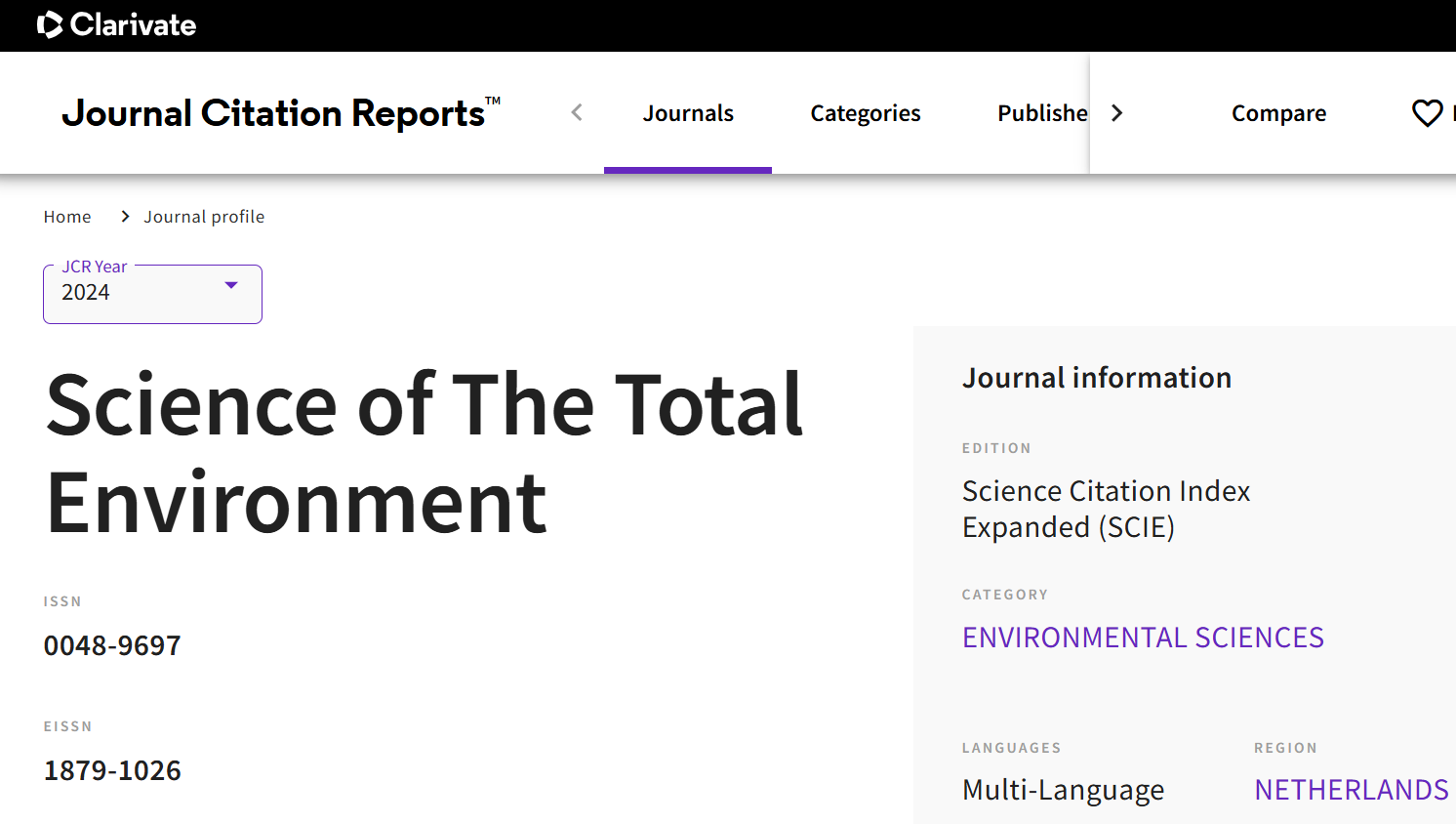Open the NETHERLANDS region link
1456x824 pixels.
(x=1351, y=790)
